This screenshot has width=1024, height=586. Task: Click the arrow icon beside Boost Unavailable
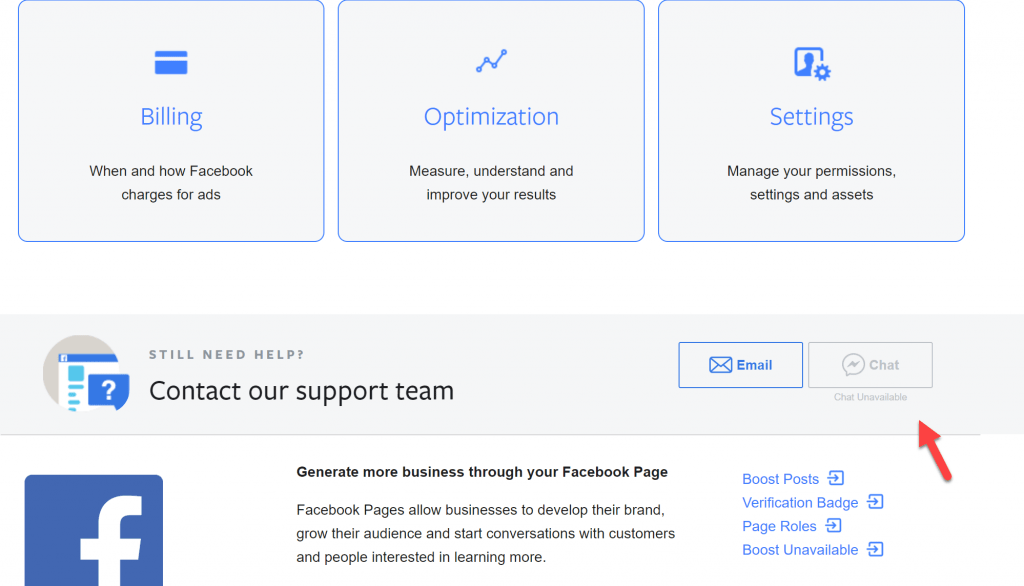(x=875, y=549)
